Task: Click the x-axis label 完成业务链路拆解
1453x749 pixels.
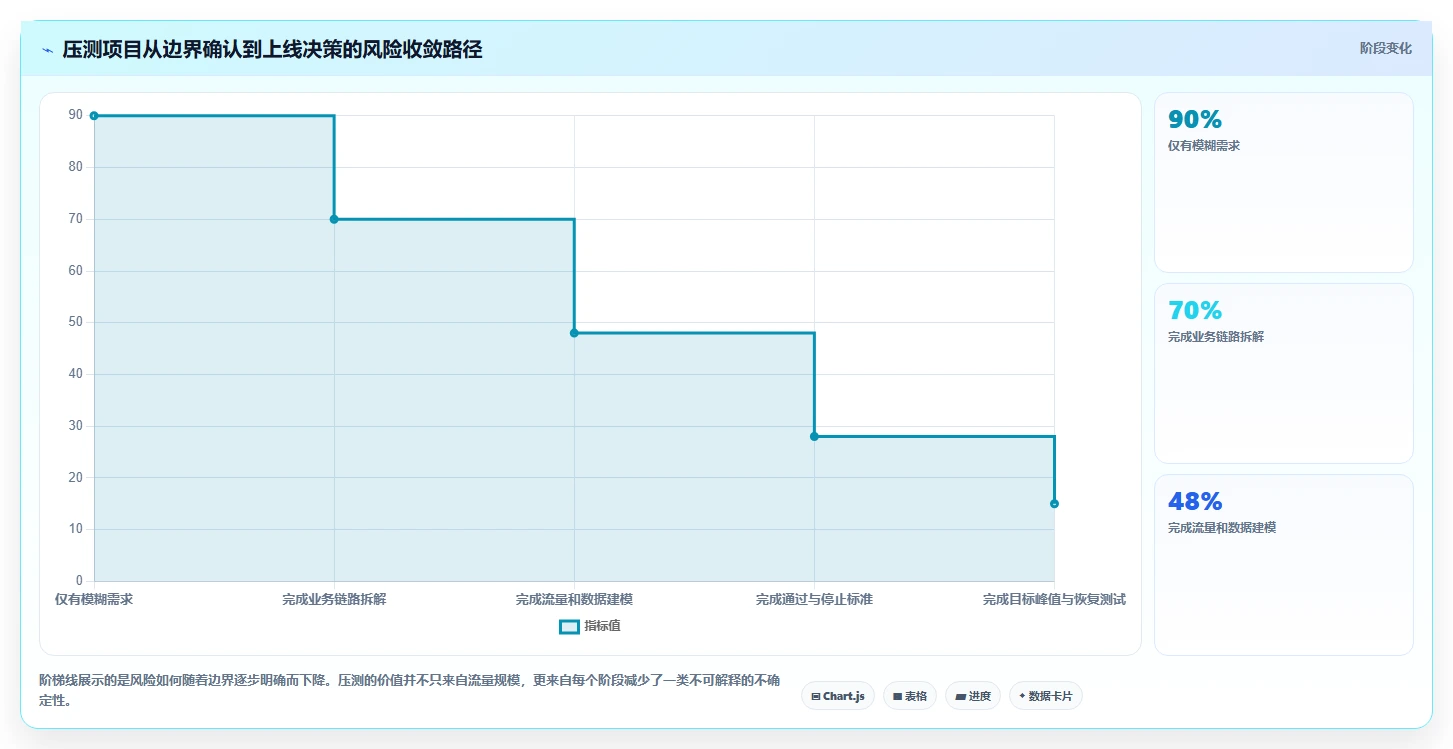Action: click(334, 600)
